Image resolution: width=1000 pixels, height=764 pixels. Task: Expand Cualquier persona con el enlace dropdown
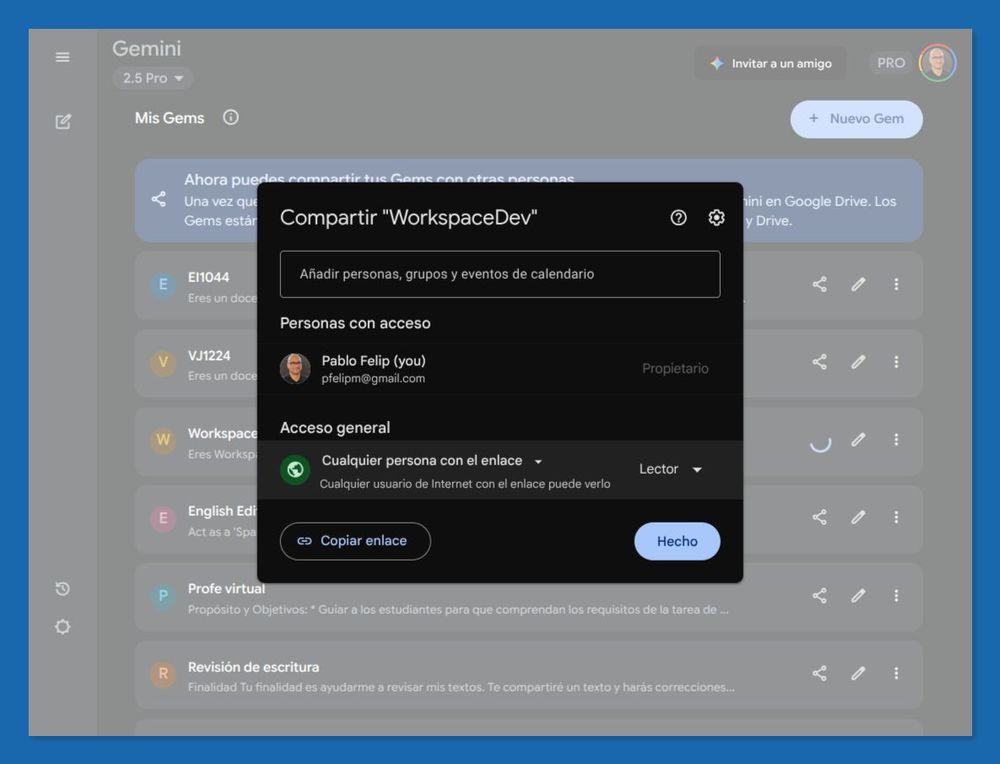pyautogui.click(x=432, y=460)
